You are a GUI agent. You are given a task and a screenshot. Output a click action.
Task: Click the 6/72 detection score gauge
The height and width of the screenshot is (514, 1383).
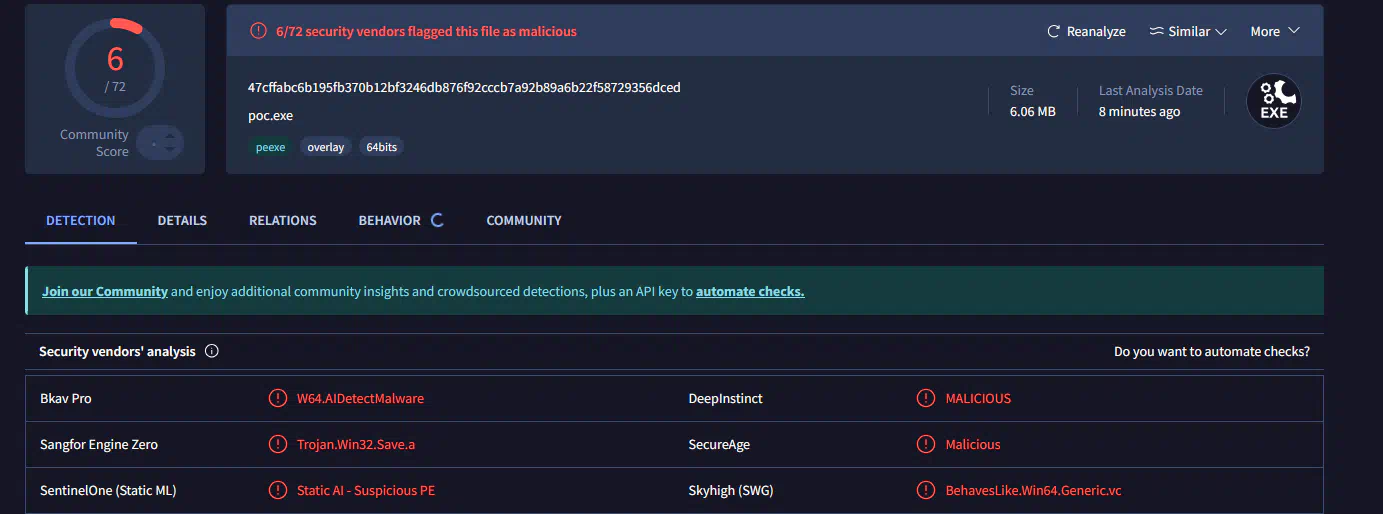pyautogui.click(x=115, y=66)
